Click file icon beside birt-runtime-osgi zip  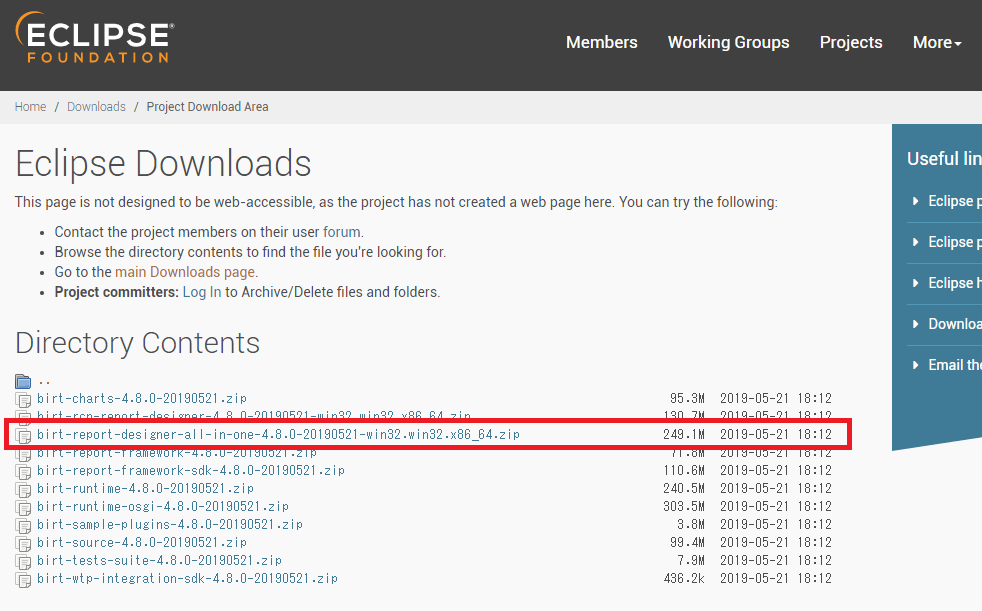coord(23,508)
